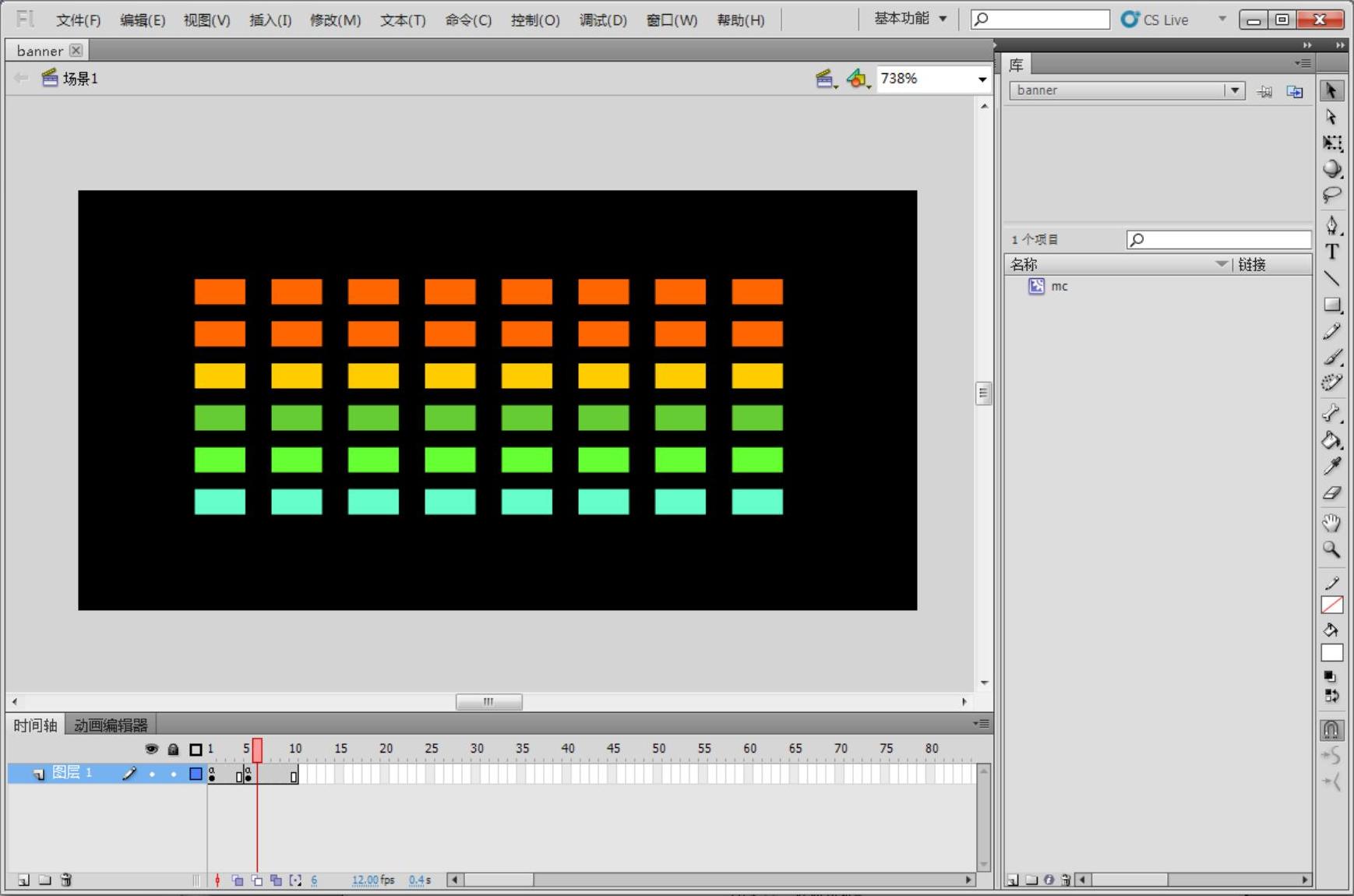The image size is (1354, 896).
Task: Open the 视图(V) menu
Action: (x=206, y=19)
